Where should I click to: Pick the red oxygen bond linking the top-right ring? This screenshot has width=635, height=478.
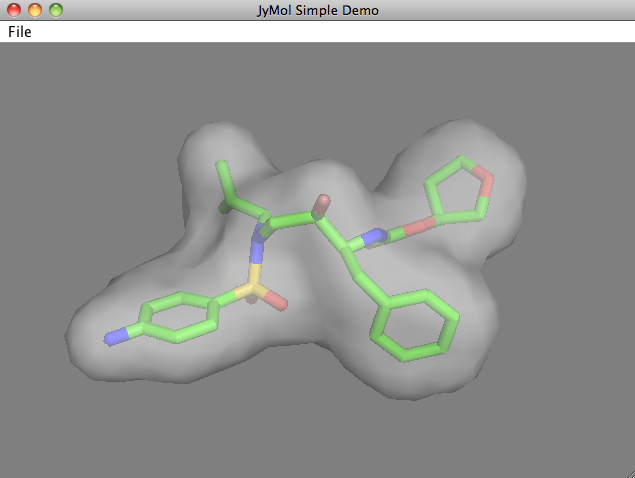click(420, 225)
